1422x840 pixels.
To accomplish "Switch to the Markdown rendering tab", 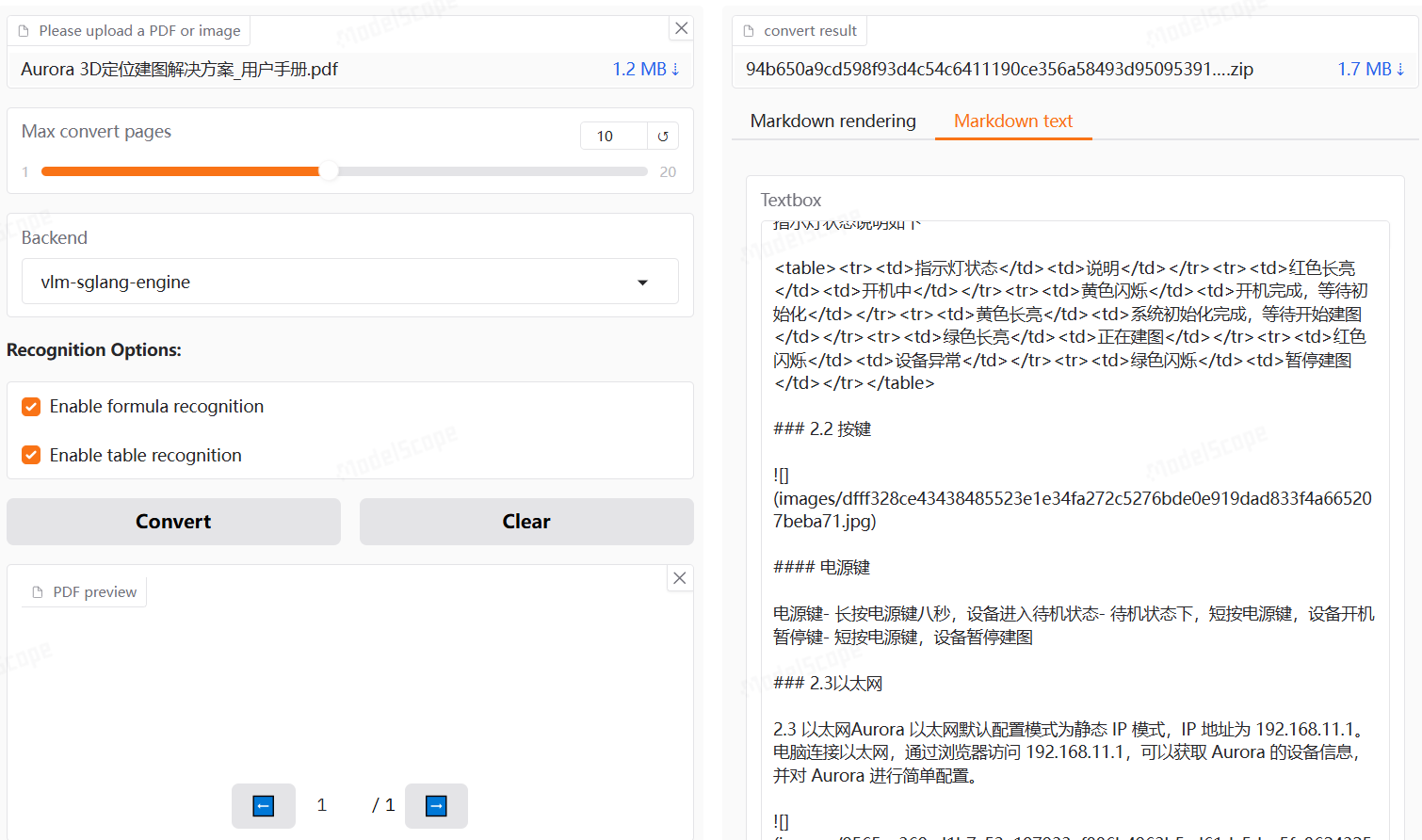I will [x=832, y=121].
